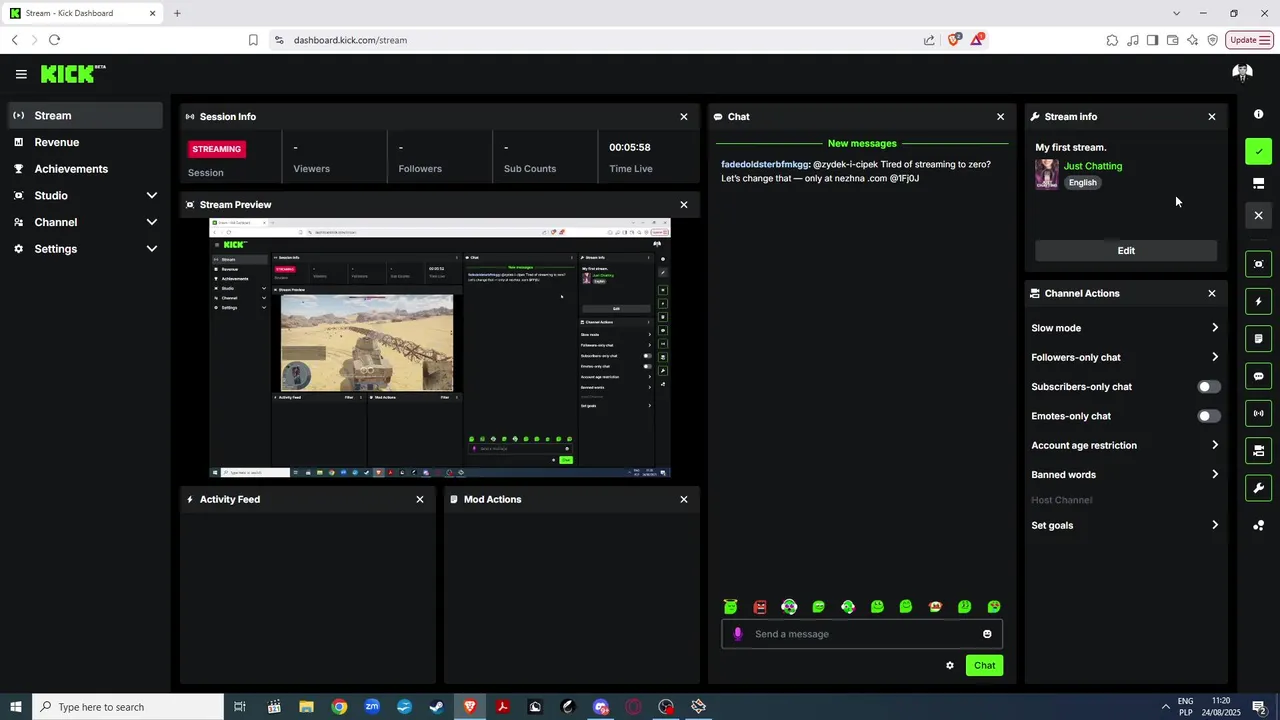Click the Brave shields icon in address bar

point(954,39)
